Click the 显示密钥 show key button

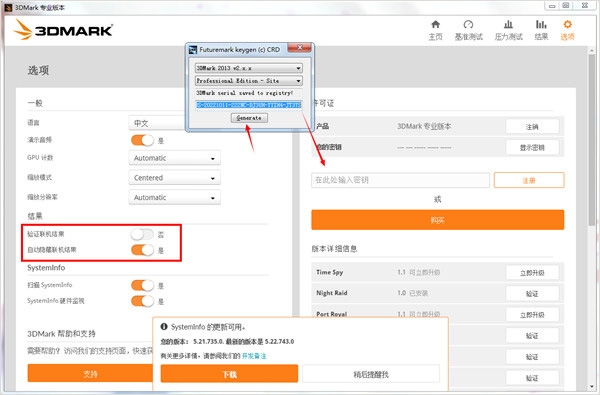pos(532,147)
